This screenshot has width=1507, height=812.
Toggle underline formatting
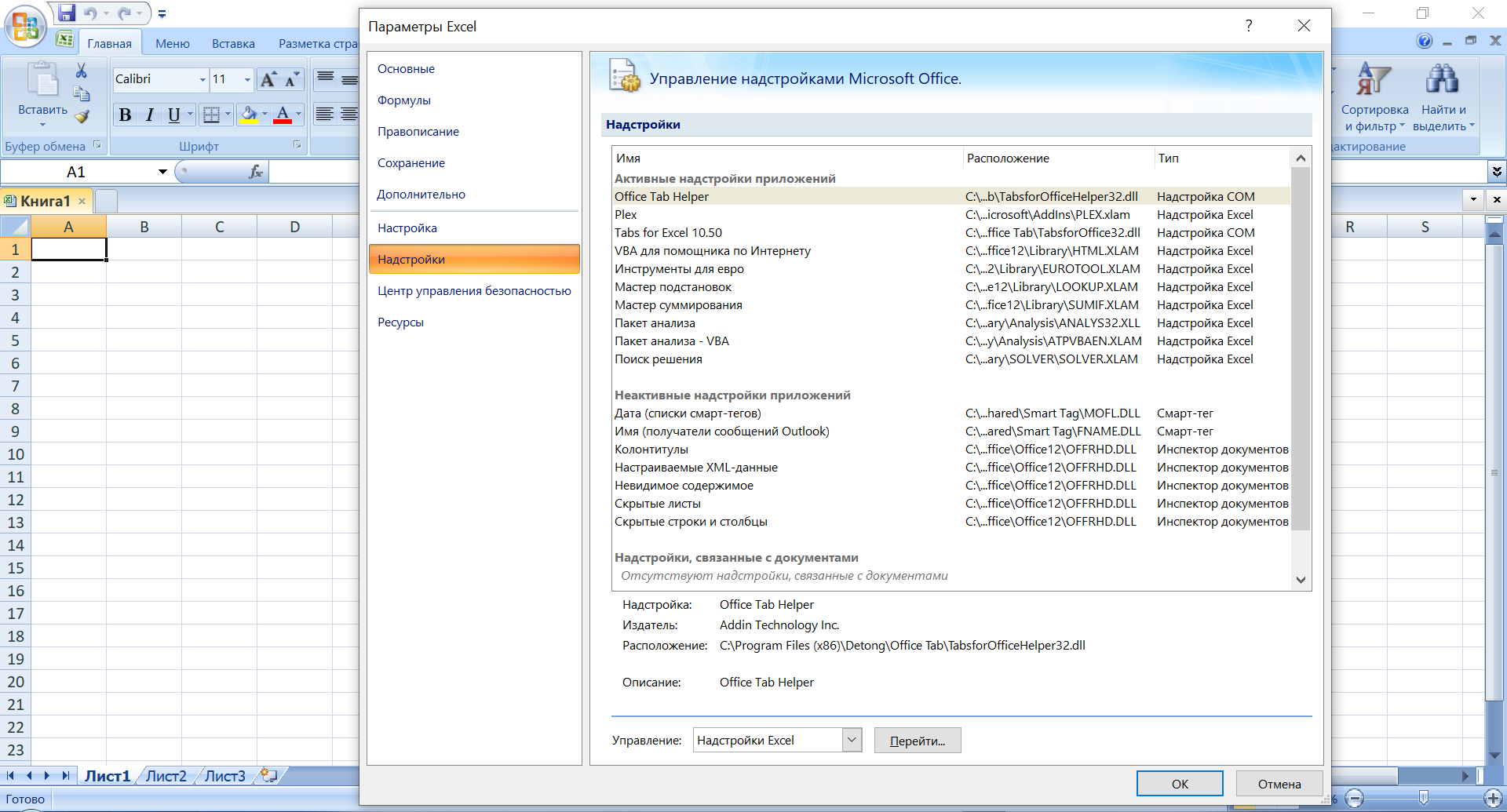coord(173,115)
